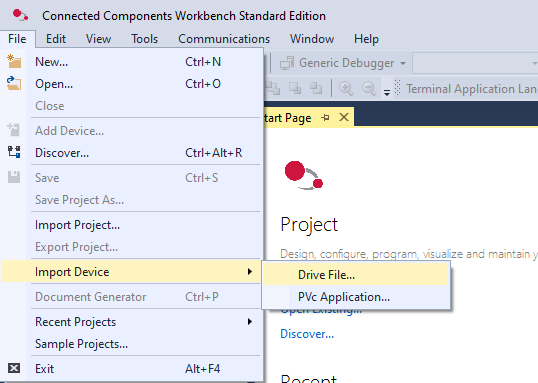Pin the Start Page tab
The image size is (538, 383).
pos(325,118)
